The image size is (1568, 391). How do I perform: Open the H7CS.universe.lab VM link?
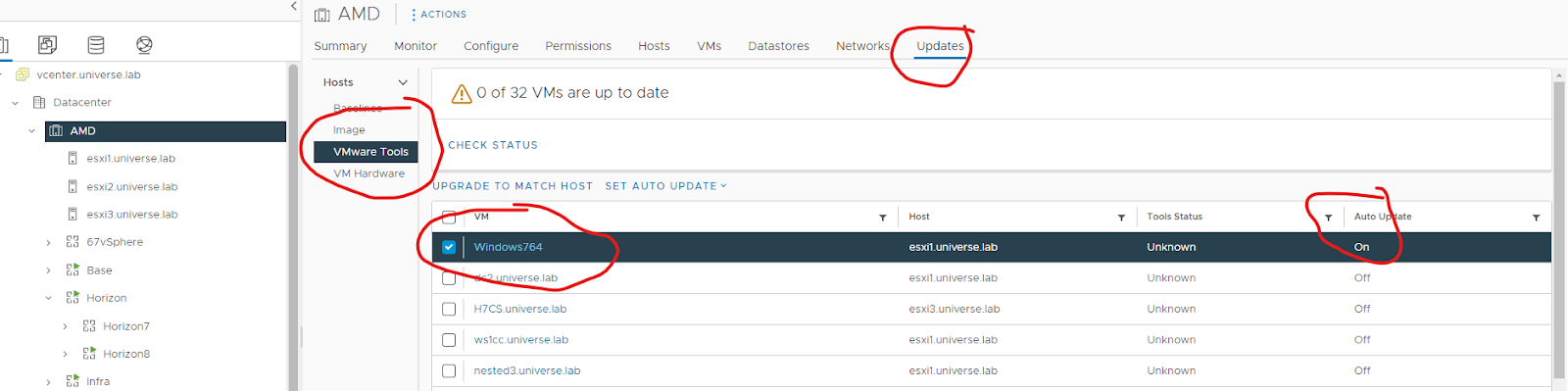[520, 309]
